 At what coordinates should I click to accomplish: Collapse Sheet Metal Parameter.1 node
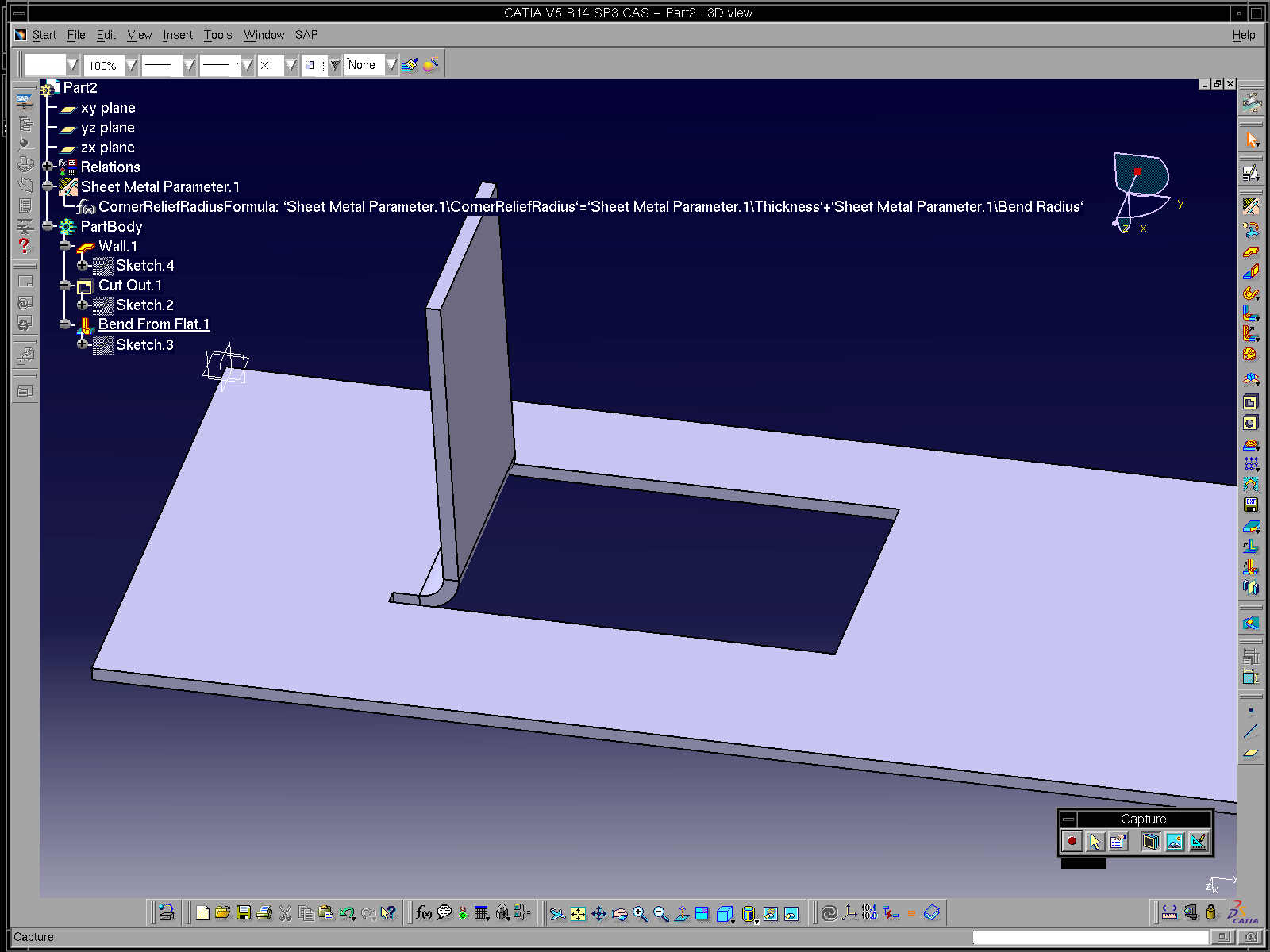48,186
